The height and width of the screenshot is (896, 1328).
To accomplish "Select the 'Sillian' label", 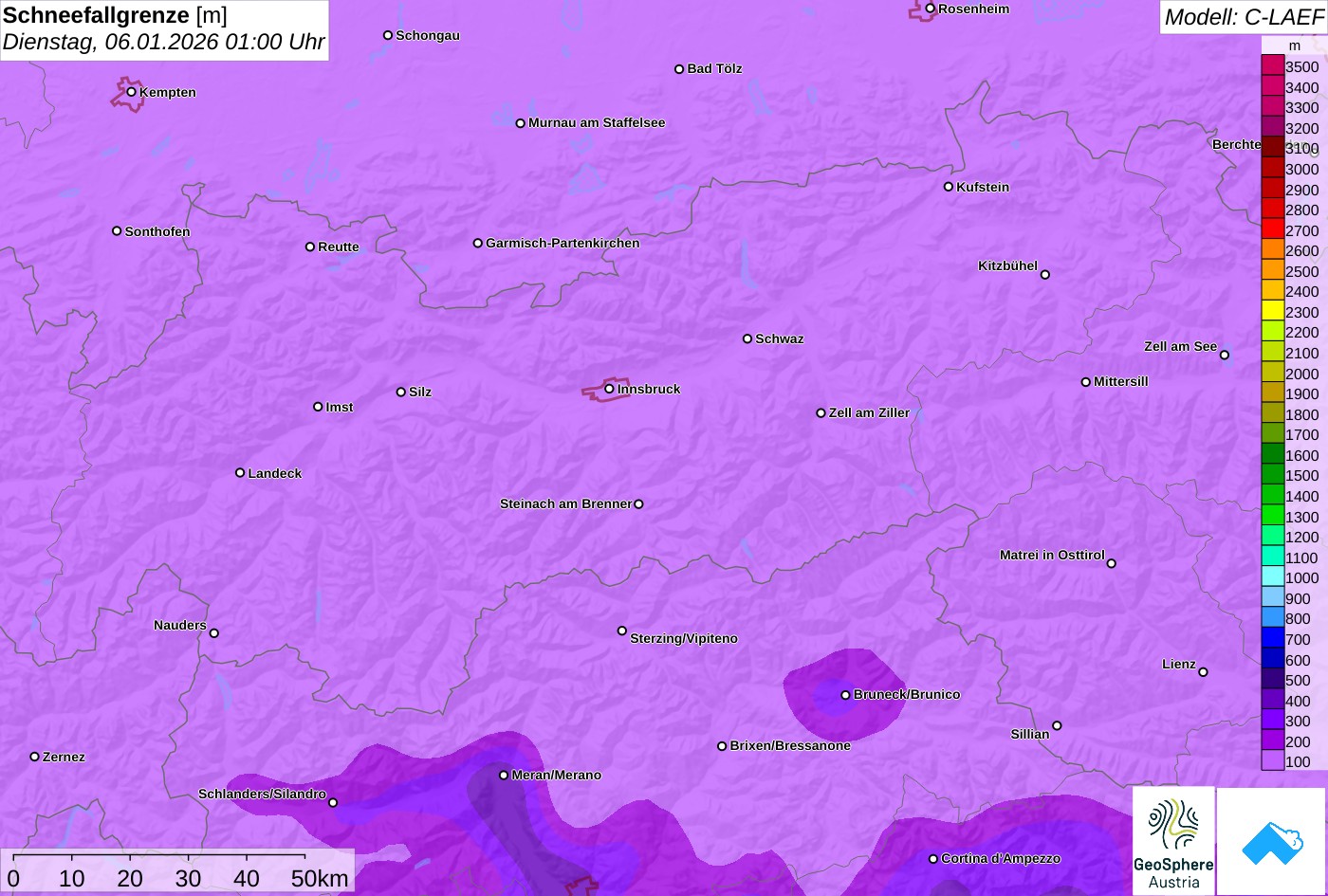I will pyautogui.click(x=1030, y=734).
